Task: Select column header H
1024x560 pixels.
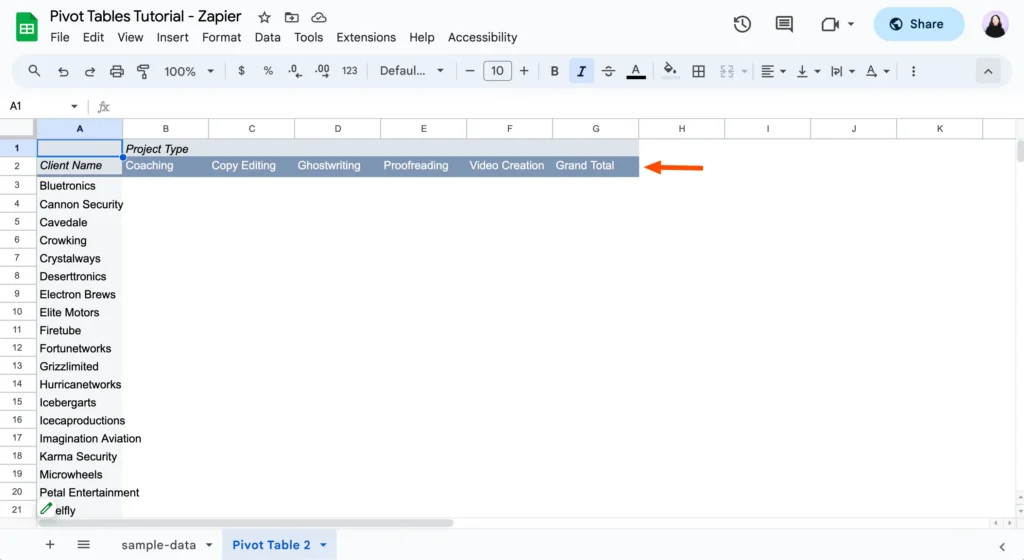Action: click(x=681, y=129)
